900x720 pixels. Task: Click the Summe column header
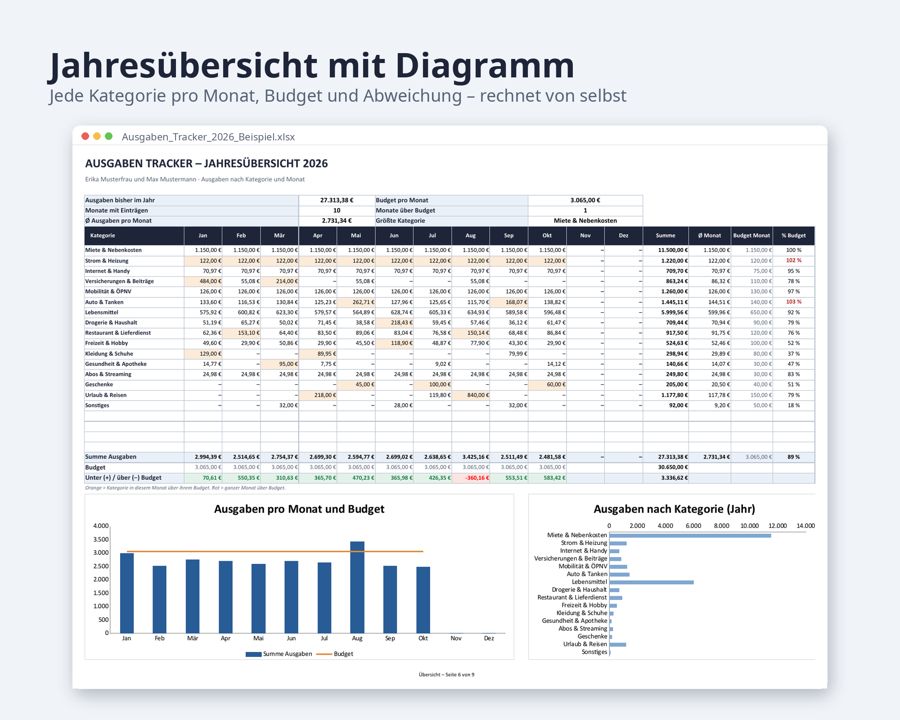coord(666,235)
